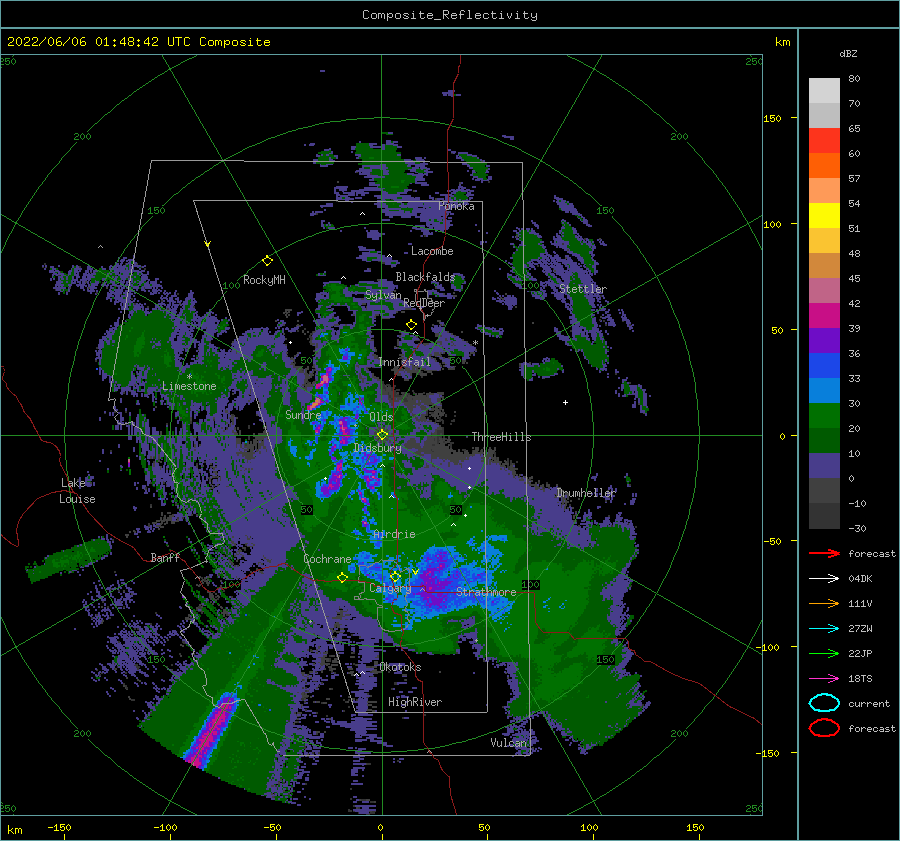Click the Stettler label on map

point(583,289)
